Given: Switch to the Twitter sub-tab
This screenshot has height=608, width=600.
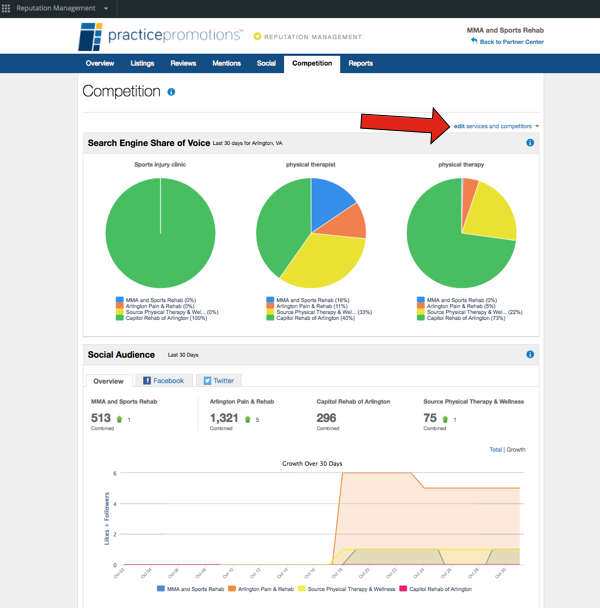Looking at the screenshot, I should click(x=219, y=380).
